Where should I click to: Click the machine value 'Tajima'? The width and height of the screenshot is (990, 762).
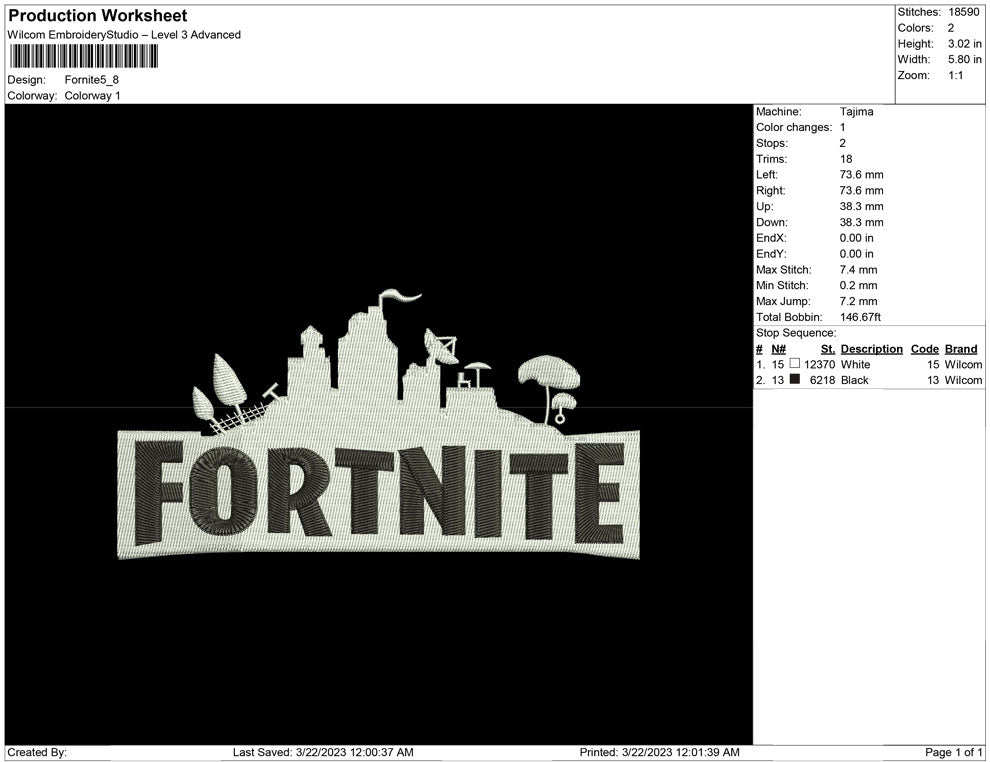point(857,111)
